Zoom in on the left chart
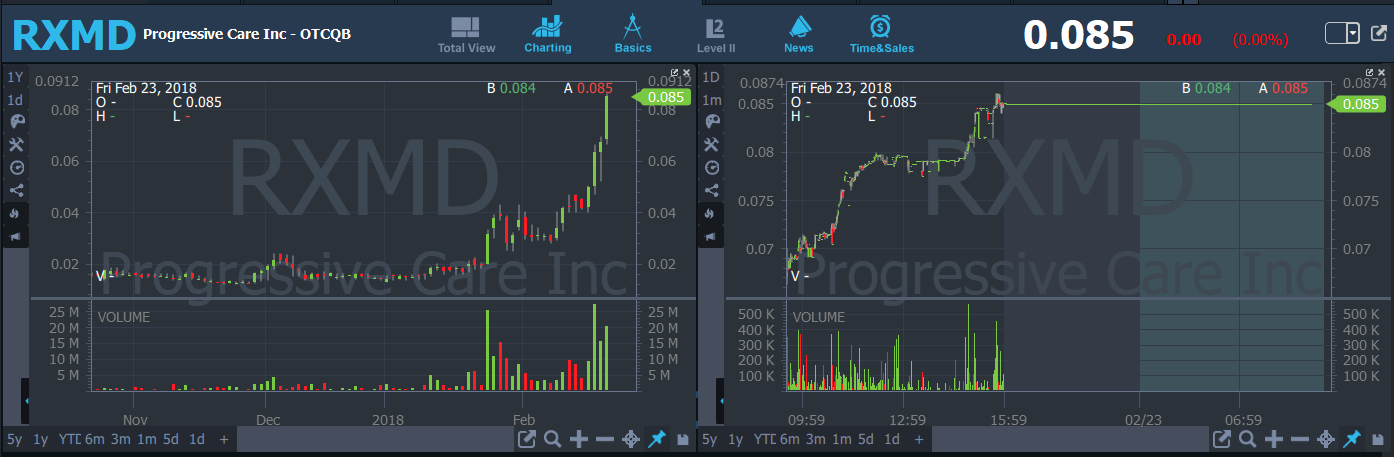 point(579,439)
